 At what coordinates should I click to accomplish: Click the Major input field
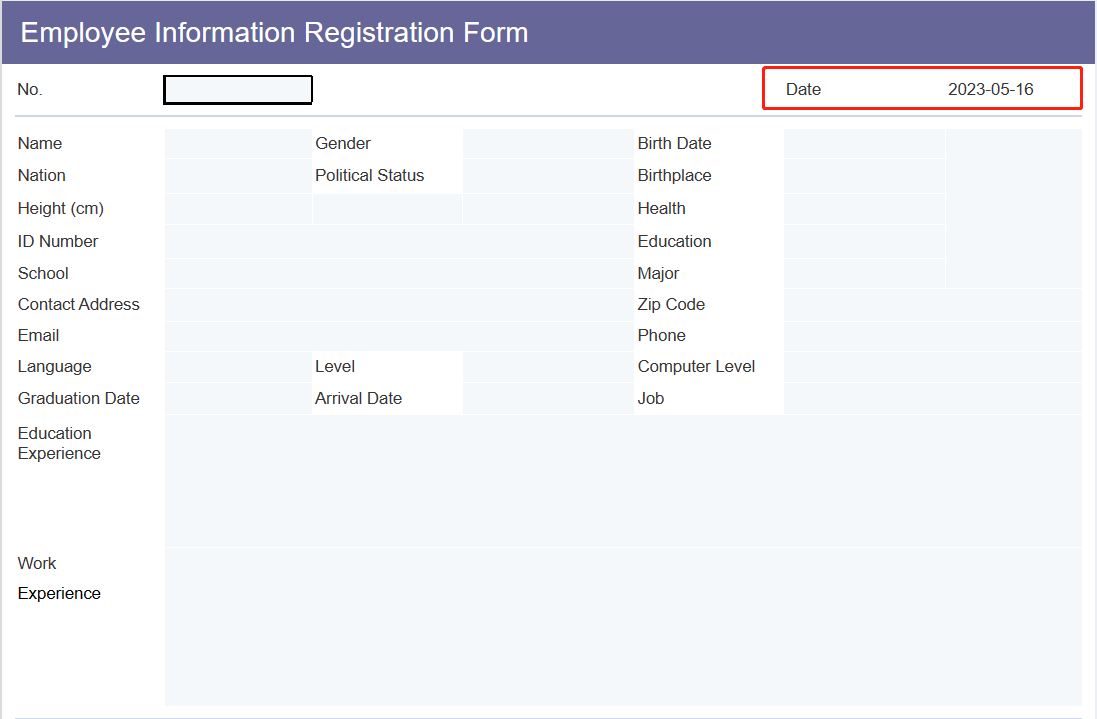864,273
